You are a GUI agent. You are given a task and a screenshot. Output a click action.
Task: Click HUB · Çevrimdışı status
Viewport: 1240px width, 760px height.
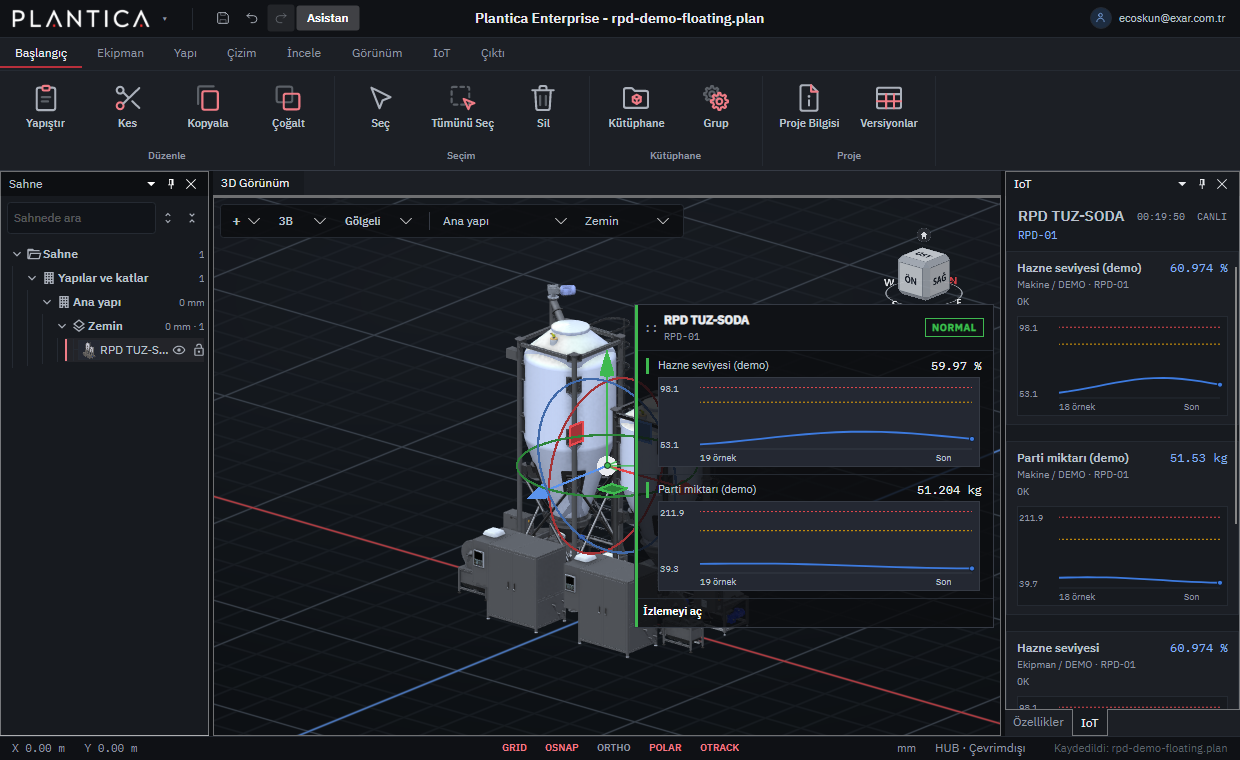coord(980,748)
